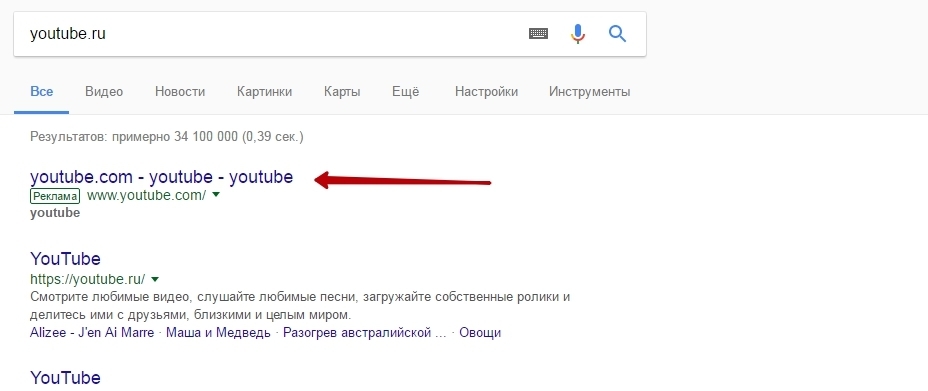This screenshot has width=928, height=391.
Task: Click the blue magnifier search icon
Action: [617, 34]
